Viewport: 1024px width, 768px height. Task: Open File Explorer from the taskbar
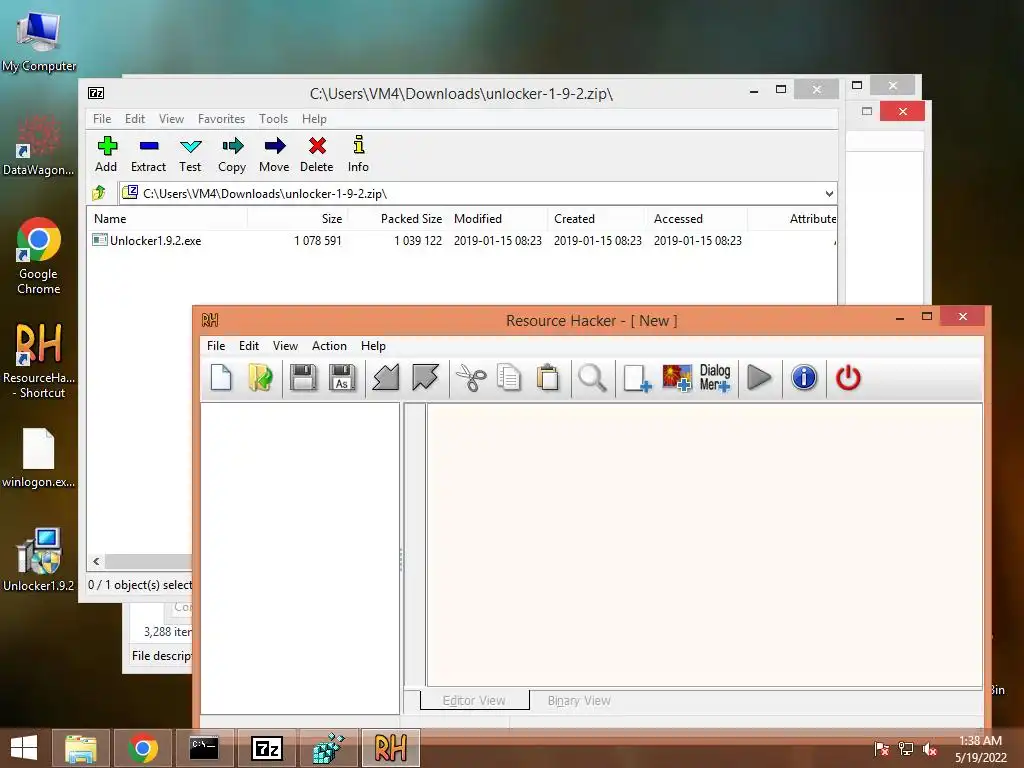tap(80, 748)
